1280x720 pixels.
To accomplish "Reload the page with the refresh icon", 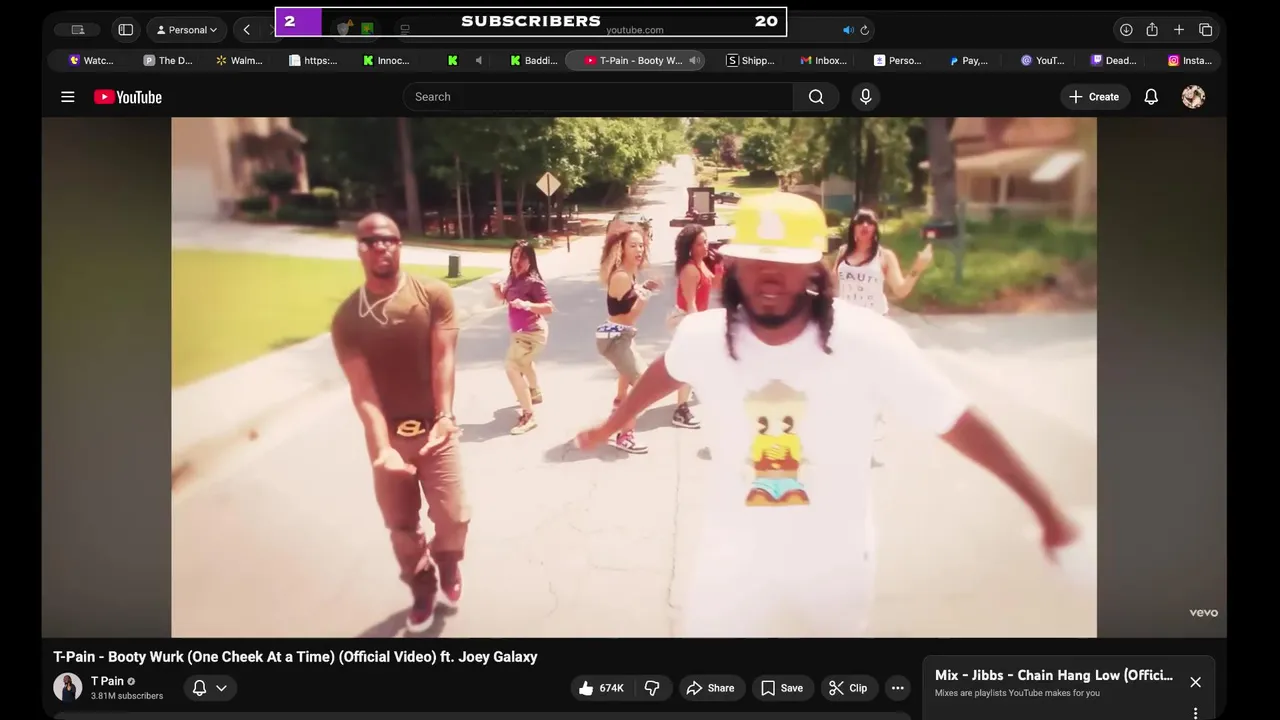I will (x=865, y=30).
